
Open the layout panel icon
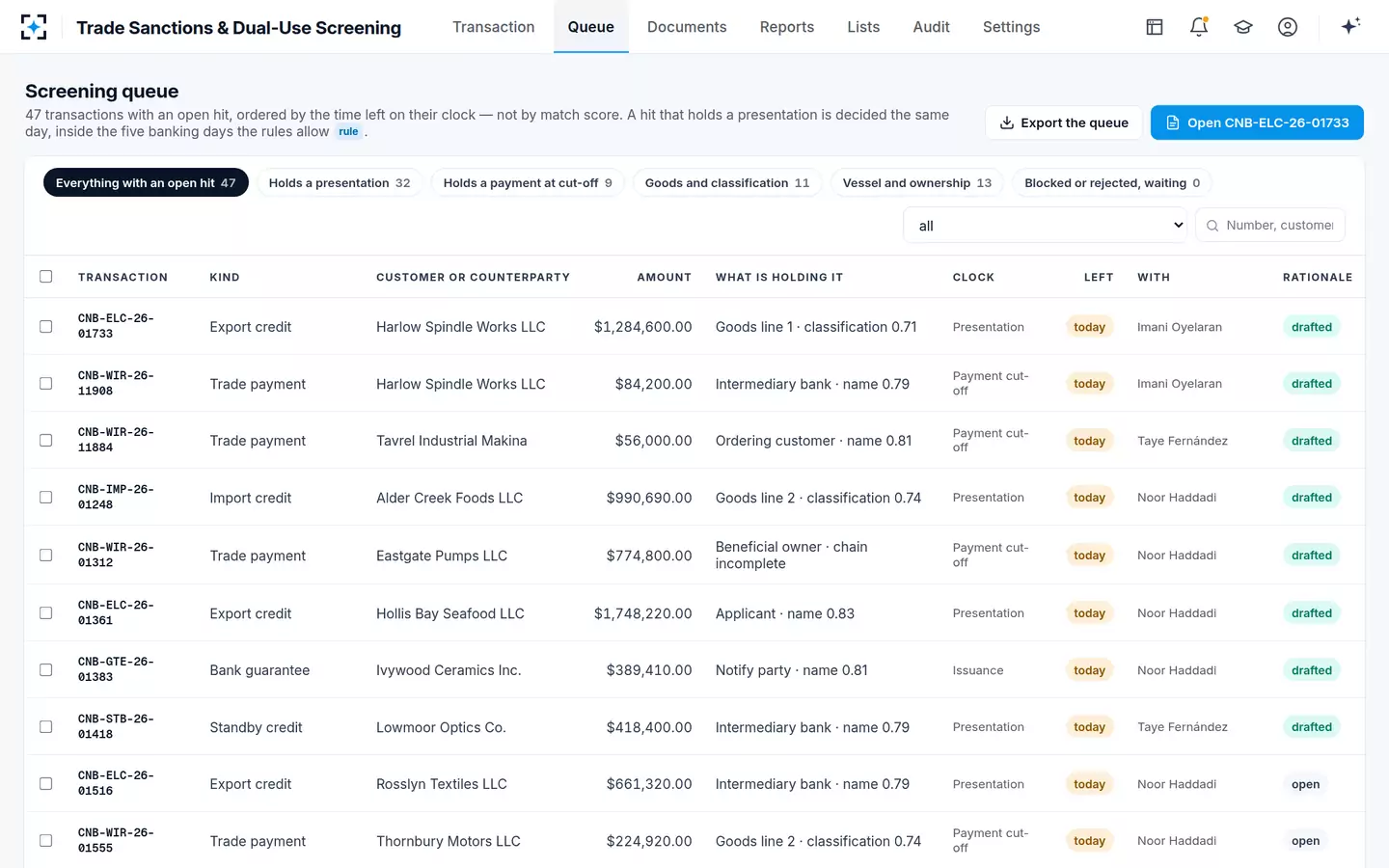[1155, 27]
